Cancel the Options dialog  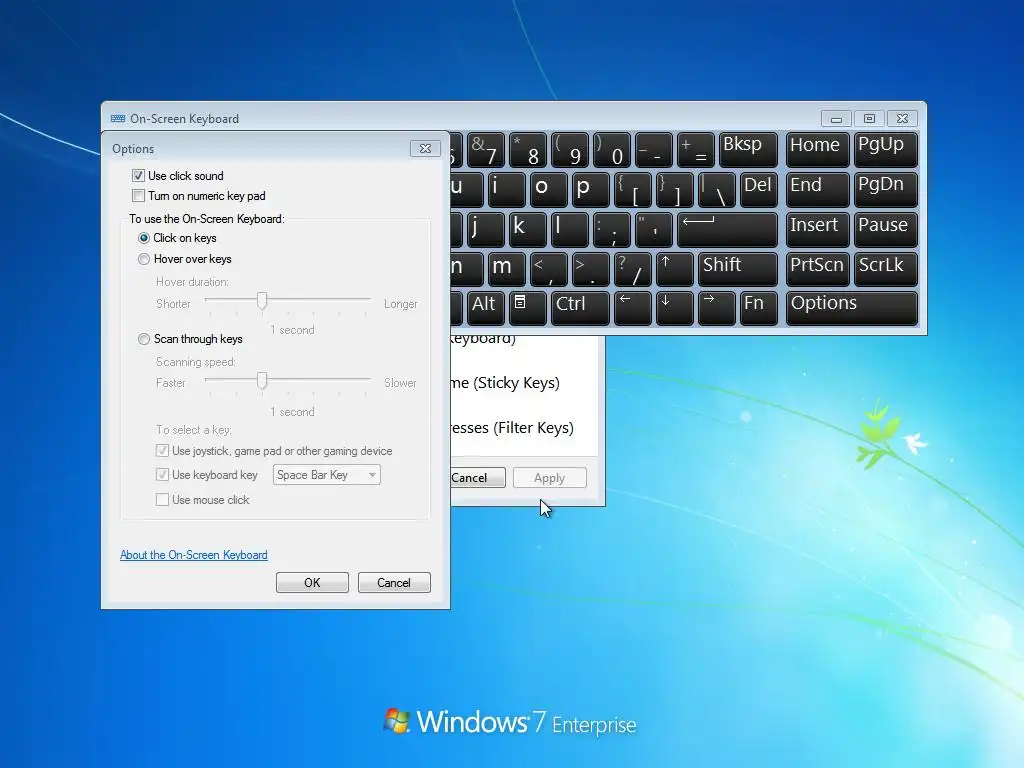(x=394, y=583)
